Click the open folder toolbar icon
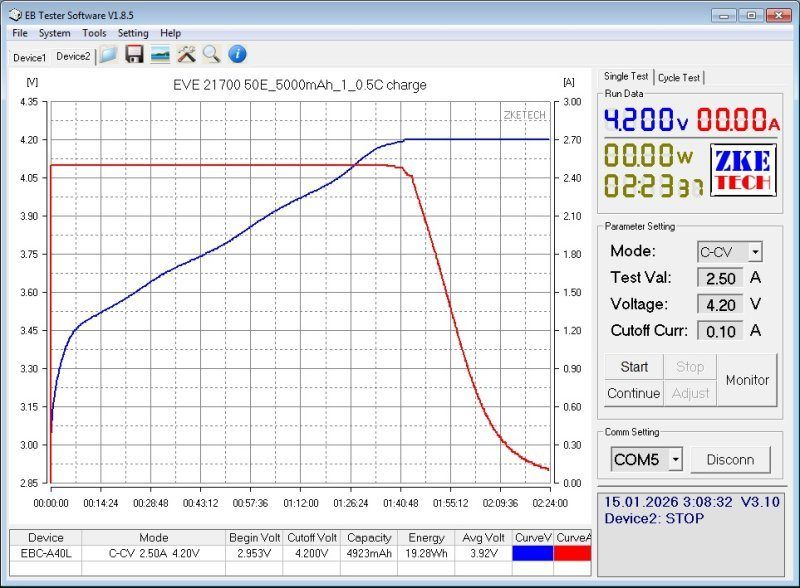The height and width of the screenshot is (588, 800). (109, 54)
